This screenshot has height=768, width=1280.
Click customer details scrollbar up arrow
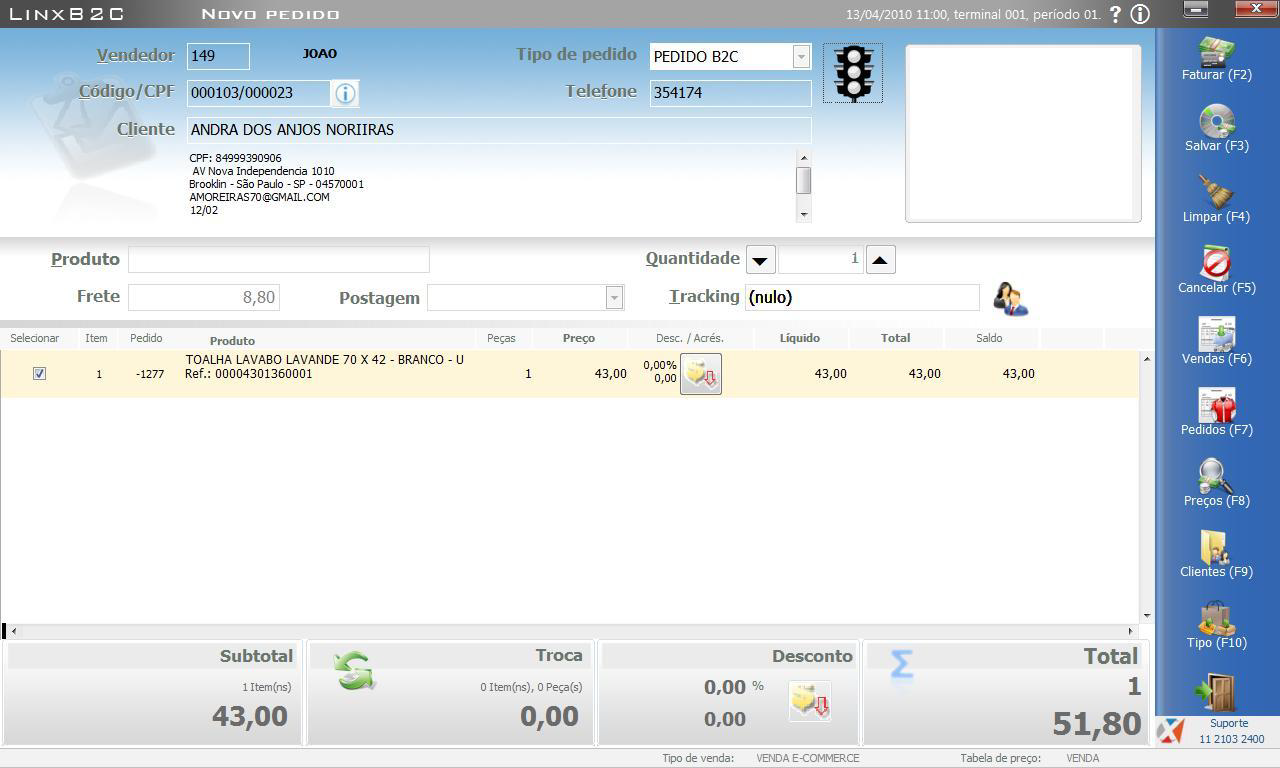[x=803, y=157]
